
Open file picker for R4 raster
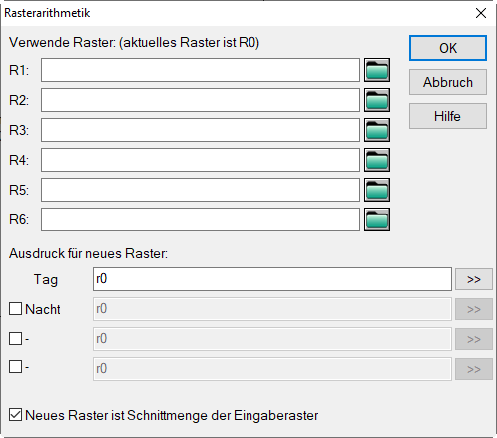[377, 160]
